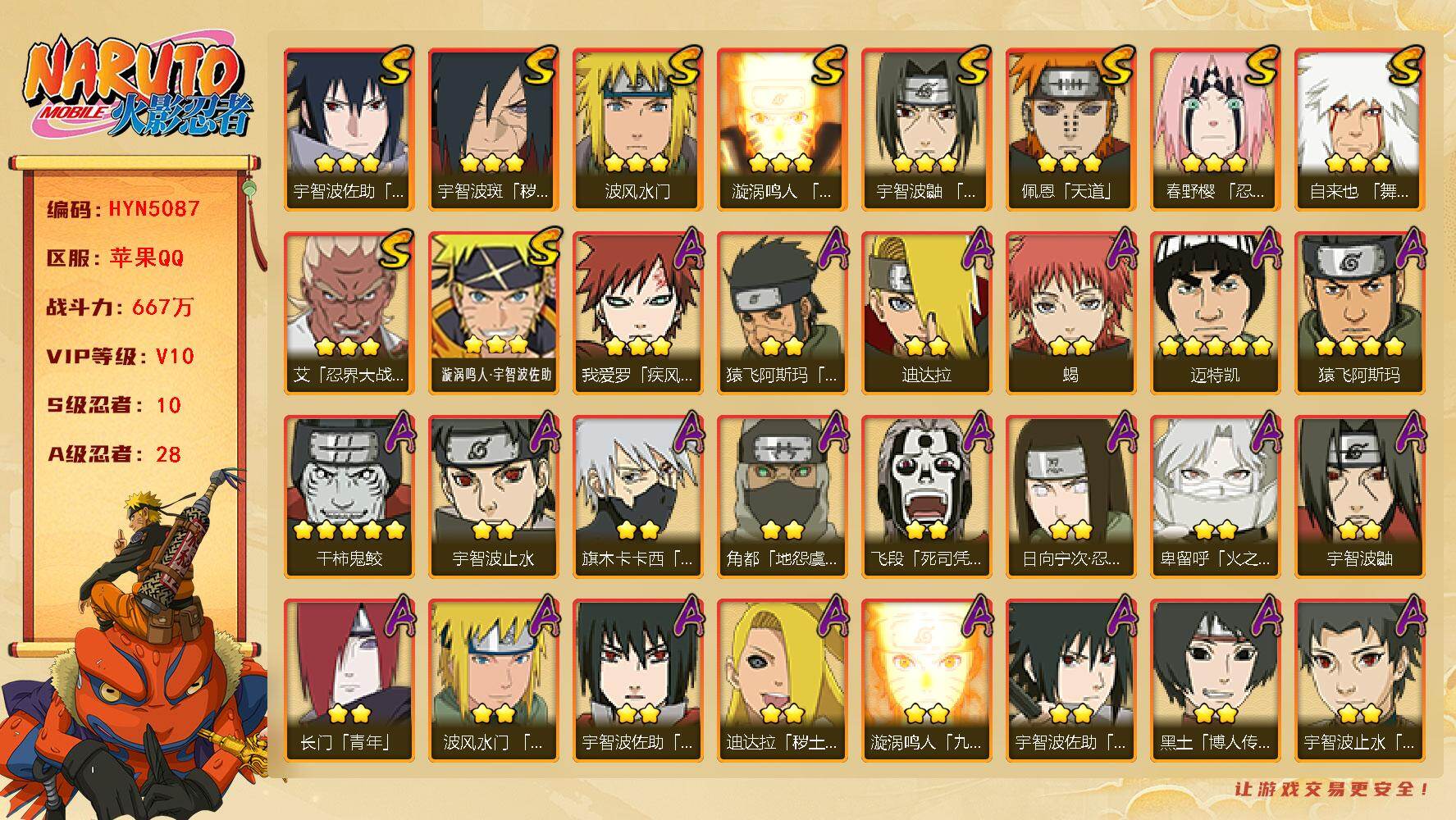Click the A rank badge on 猿飞阿斯玛 card
The width and height of the screenshot is (1456, 820).
(1408, 249)
